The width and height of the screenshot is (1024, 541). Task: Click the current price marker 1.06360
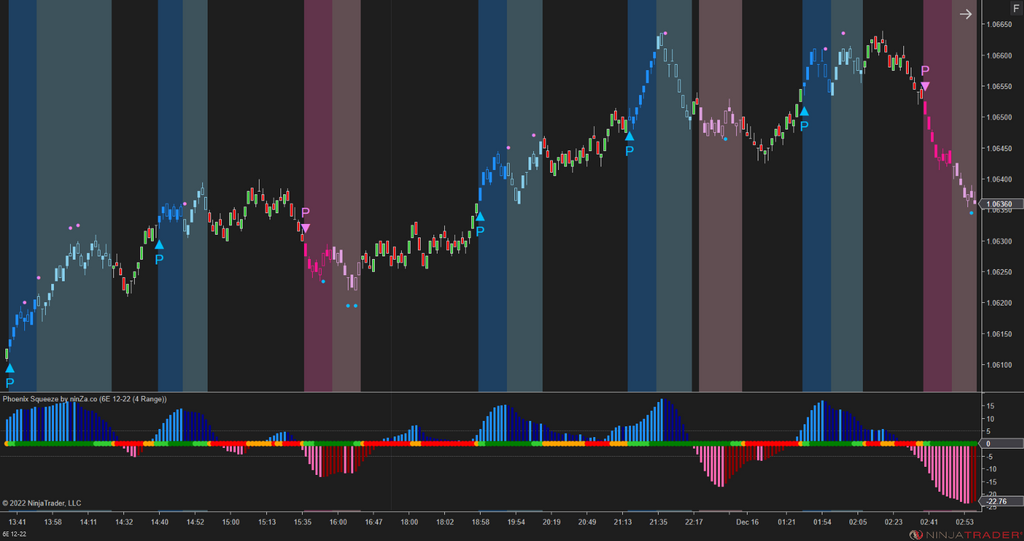[999, 205]
